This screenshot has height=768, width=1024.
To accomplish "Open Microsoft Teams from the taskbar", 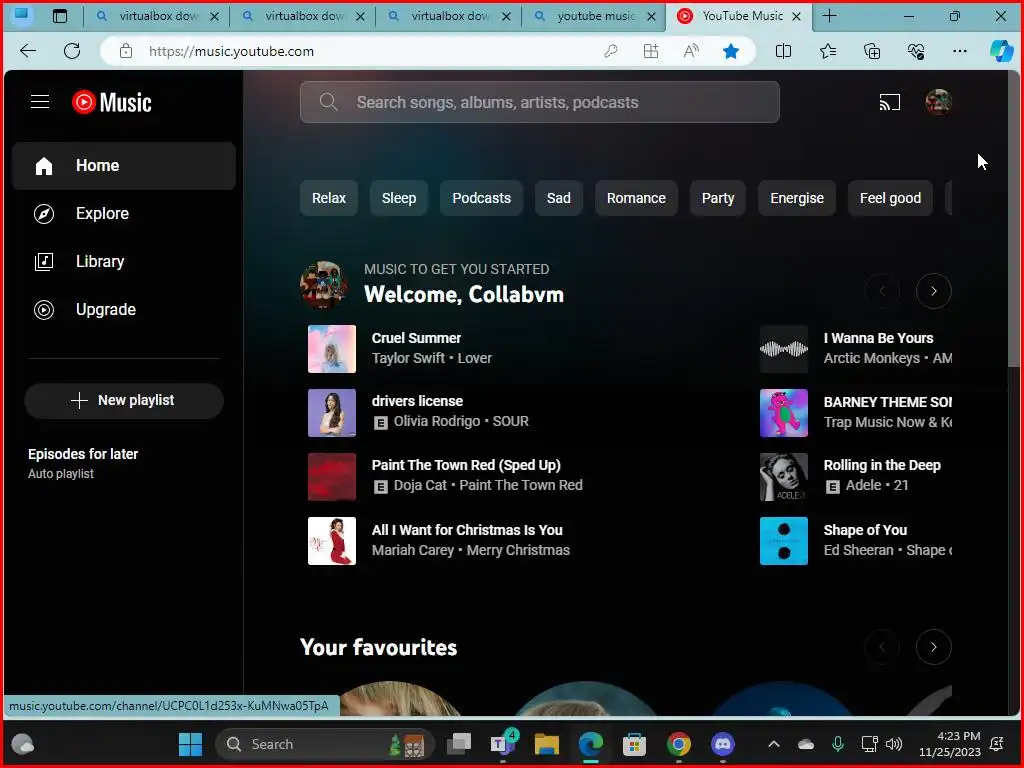I will [502, 743].
